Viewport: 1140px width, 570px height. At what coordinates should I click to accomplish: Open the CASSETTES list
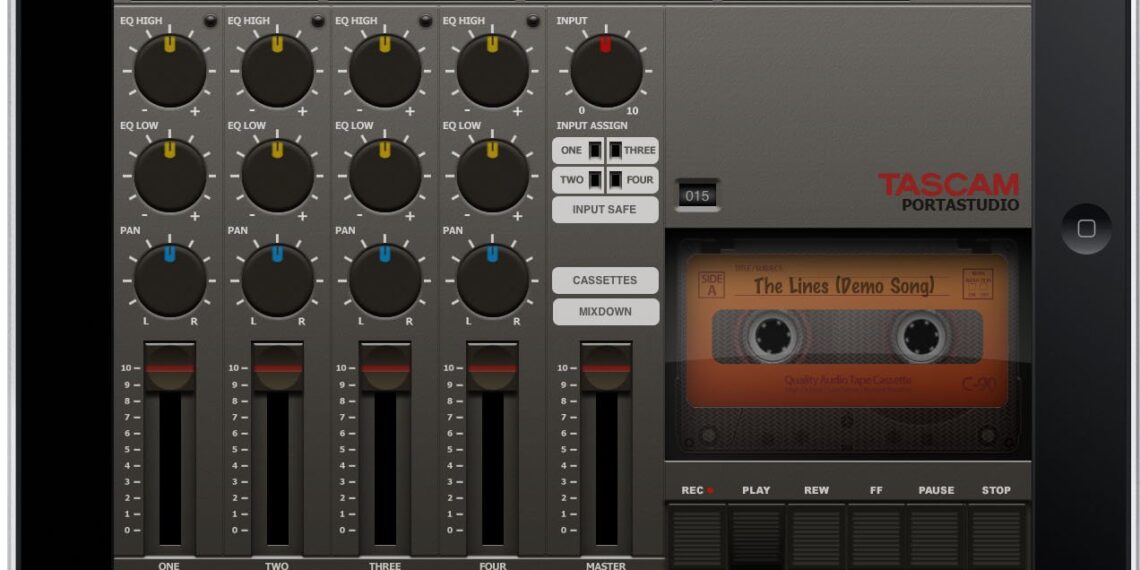pos(605,280)
